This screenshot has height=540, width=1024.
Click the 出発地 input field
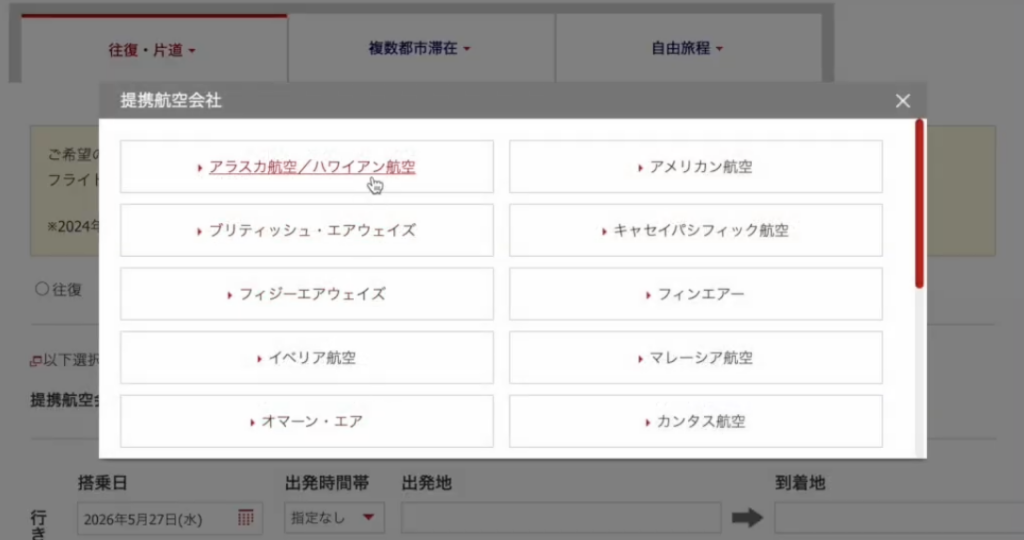point(561,518)
